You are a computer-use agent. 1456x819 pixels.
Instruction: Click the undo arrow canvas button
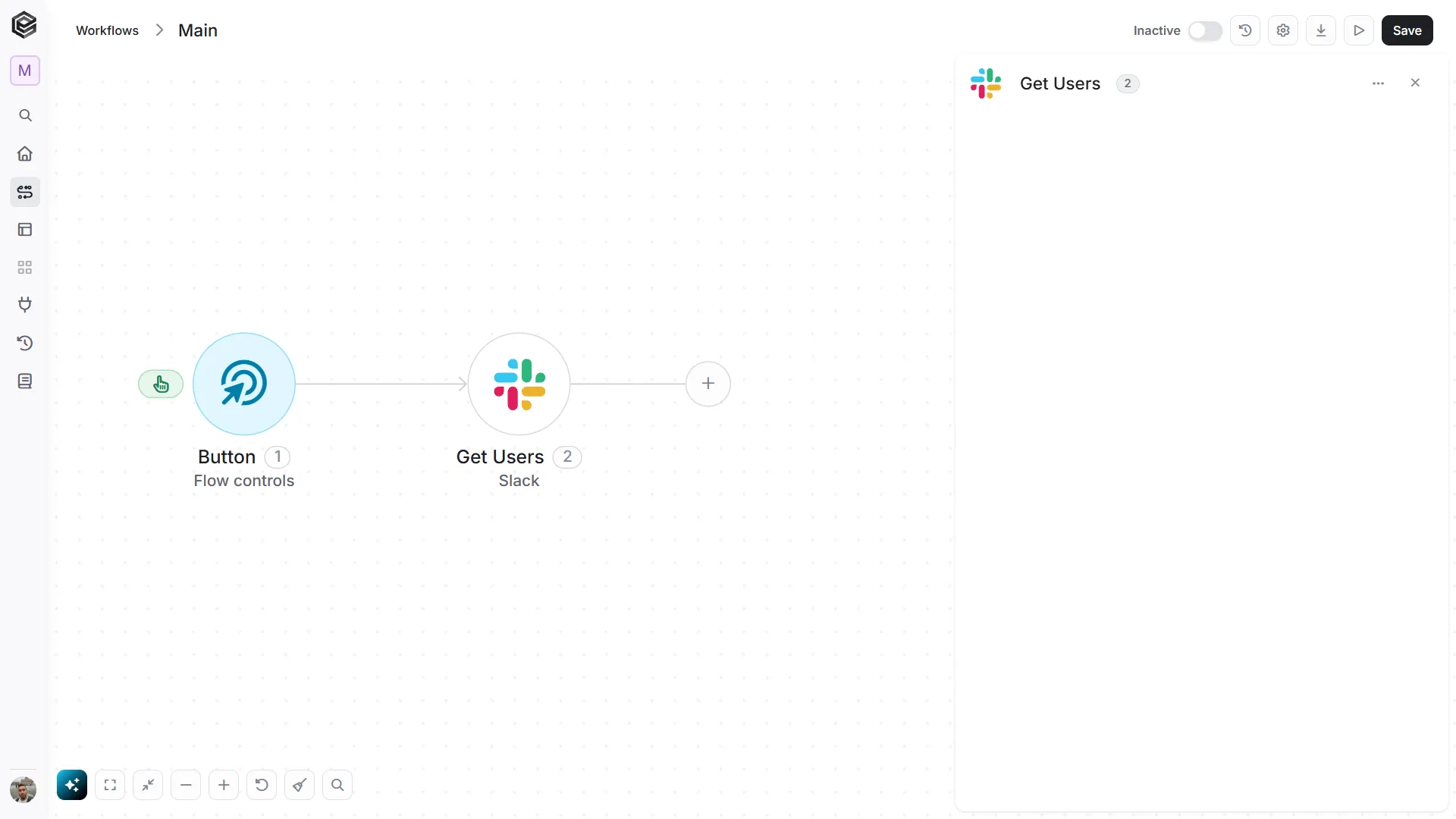(x=262, y=785)
